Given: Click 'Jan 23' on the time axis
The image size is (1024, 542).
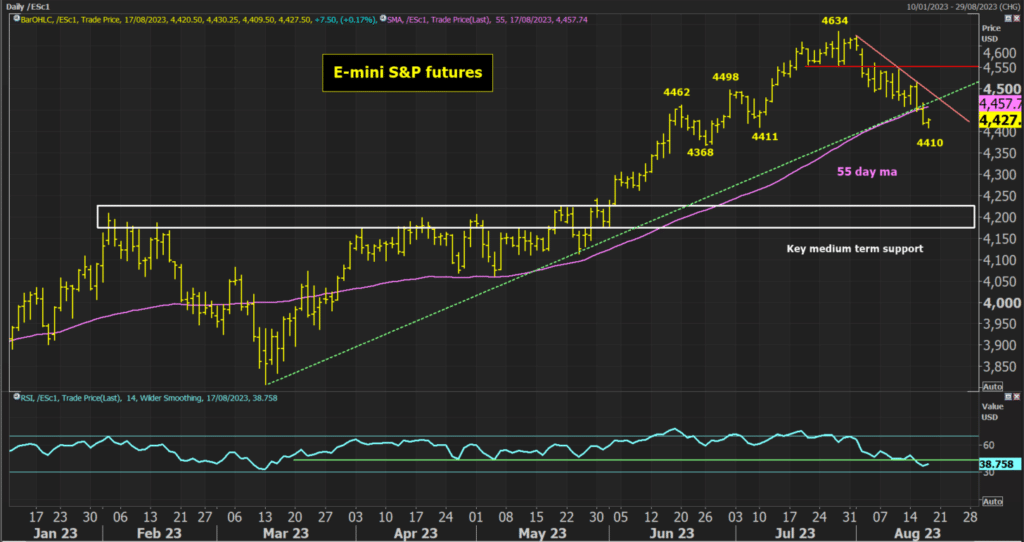Looking at the screenshot, I should tap(55, 534).
